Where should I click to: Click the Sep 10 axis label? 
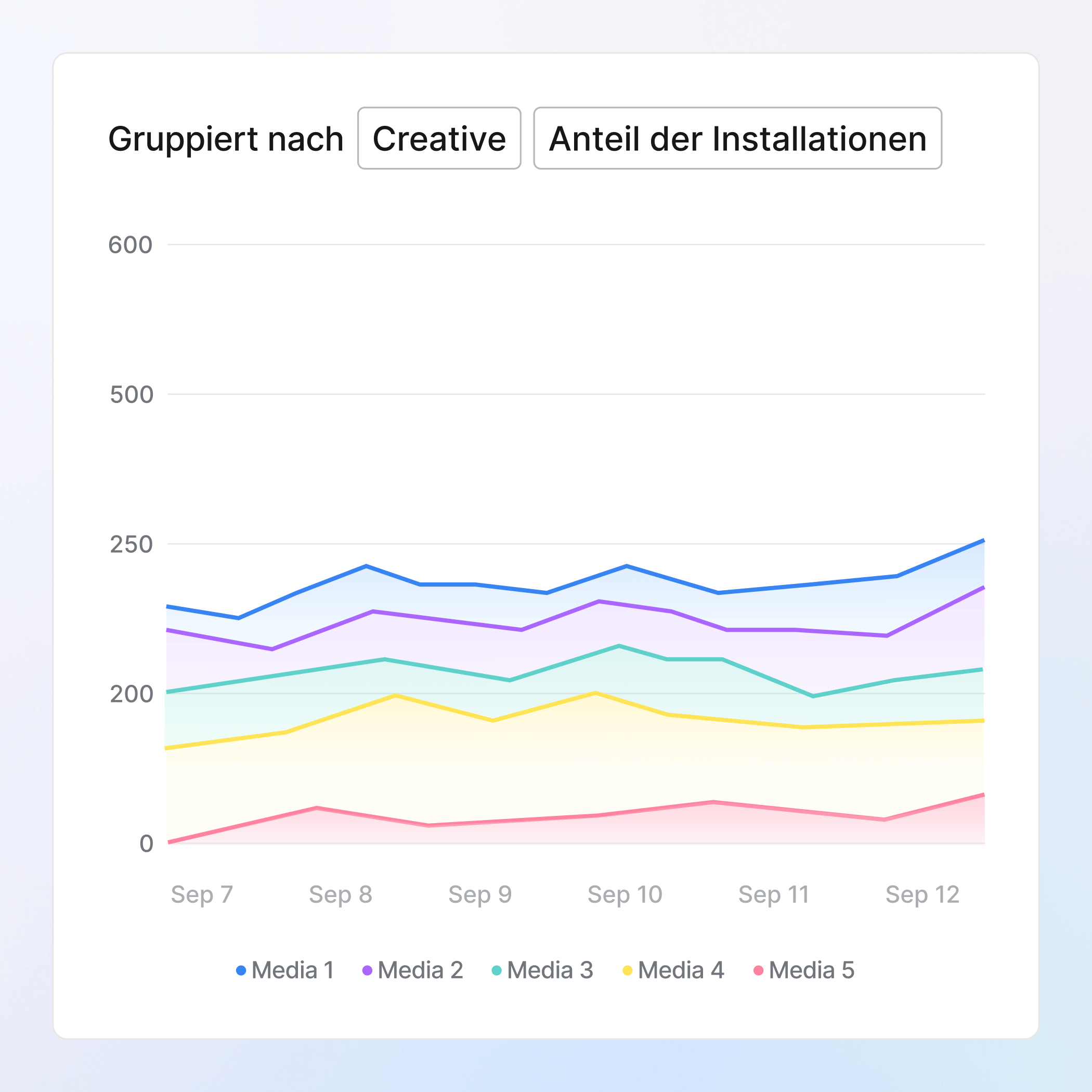pyautogui.click(x=626, y=895)
